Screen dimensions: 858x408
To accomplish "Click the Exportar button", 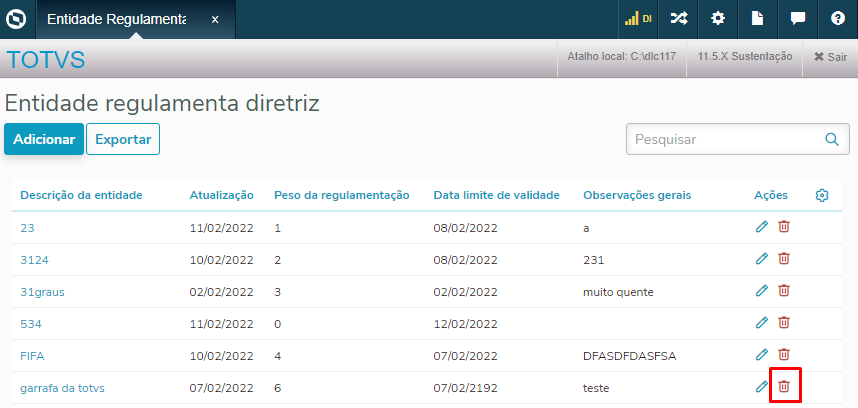I will (123, 139).
